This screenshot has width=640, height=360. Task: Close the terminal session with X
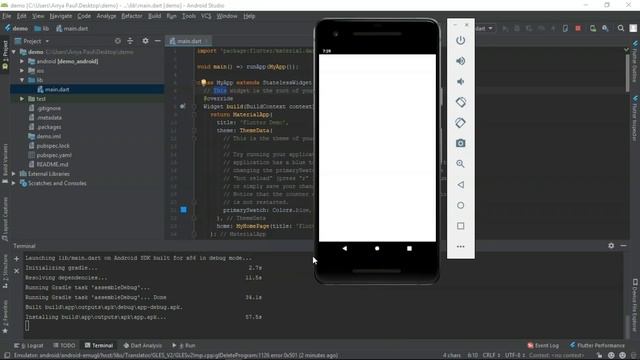click(x=16, y=271)
